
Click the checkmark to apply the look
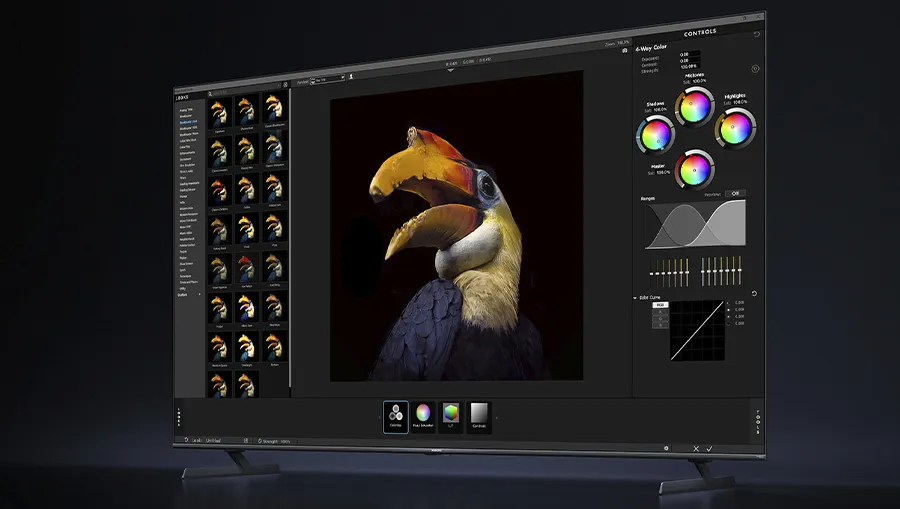coord(709,449)
